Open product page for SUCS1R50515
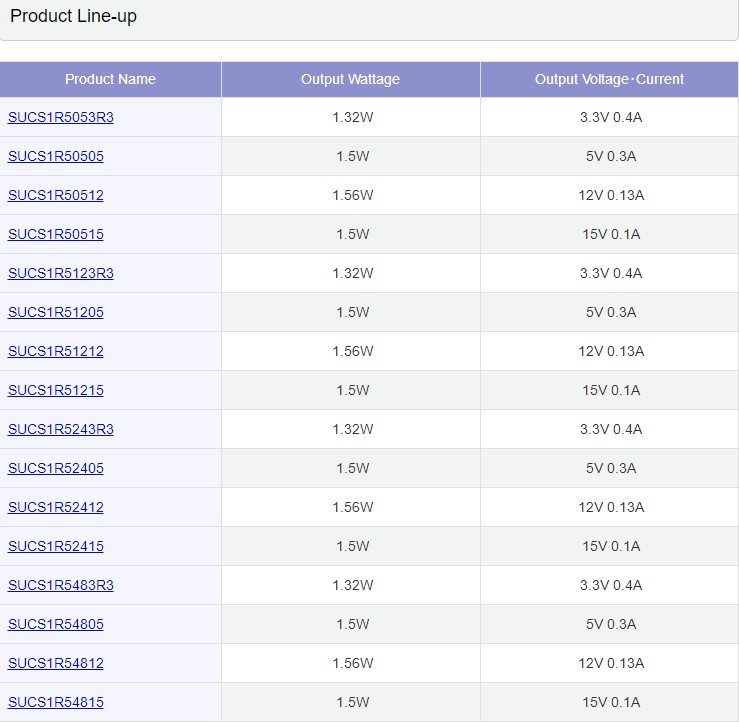The height and width of the screenshot is (724, 739). pos(55,234)
